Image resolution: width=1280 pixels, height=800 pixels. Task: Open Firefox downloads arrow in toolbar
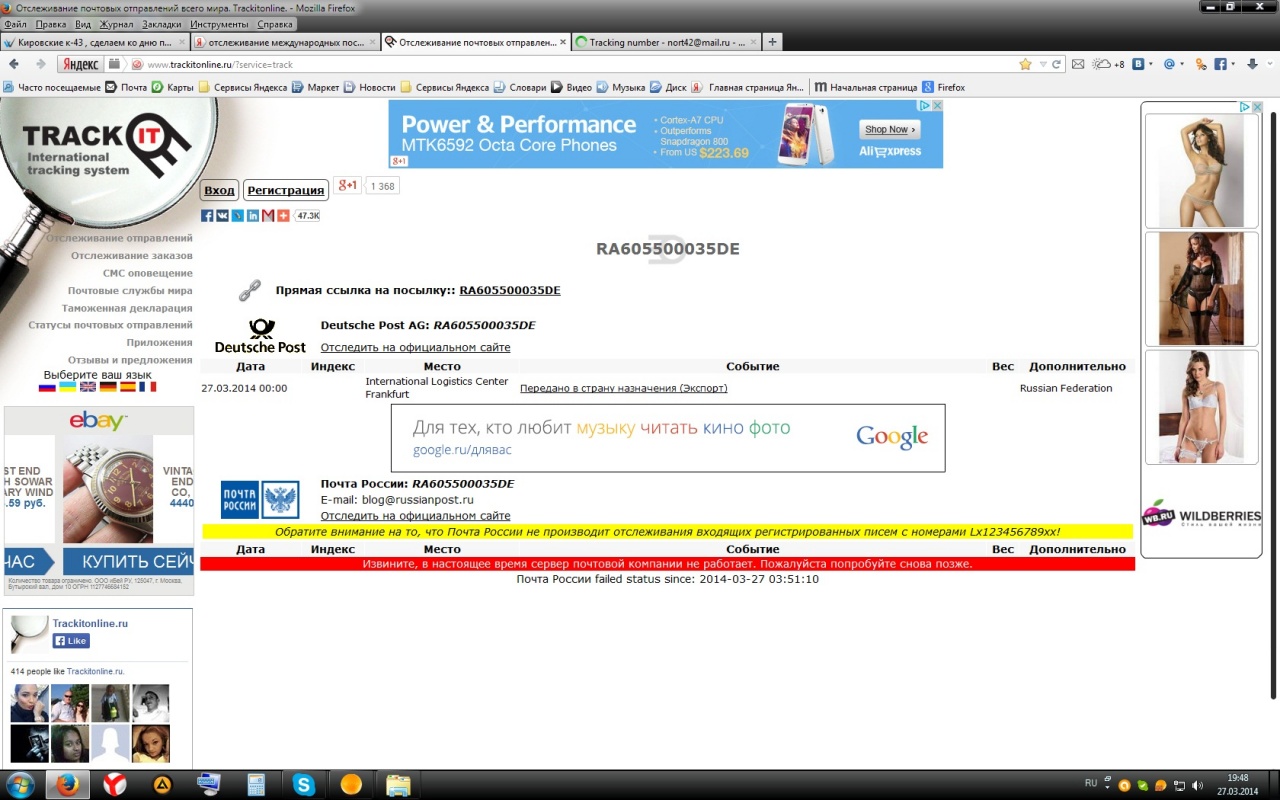[1252, 64]
